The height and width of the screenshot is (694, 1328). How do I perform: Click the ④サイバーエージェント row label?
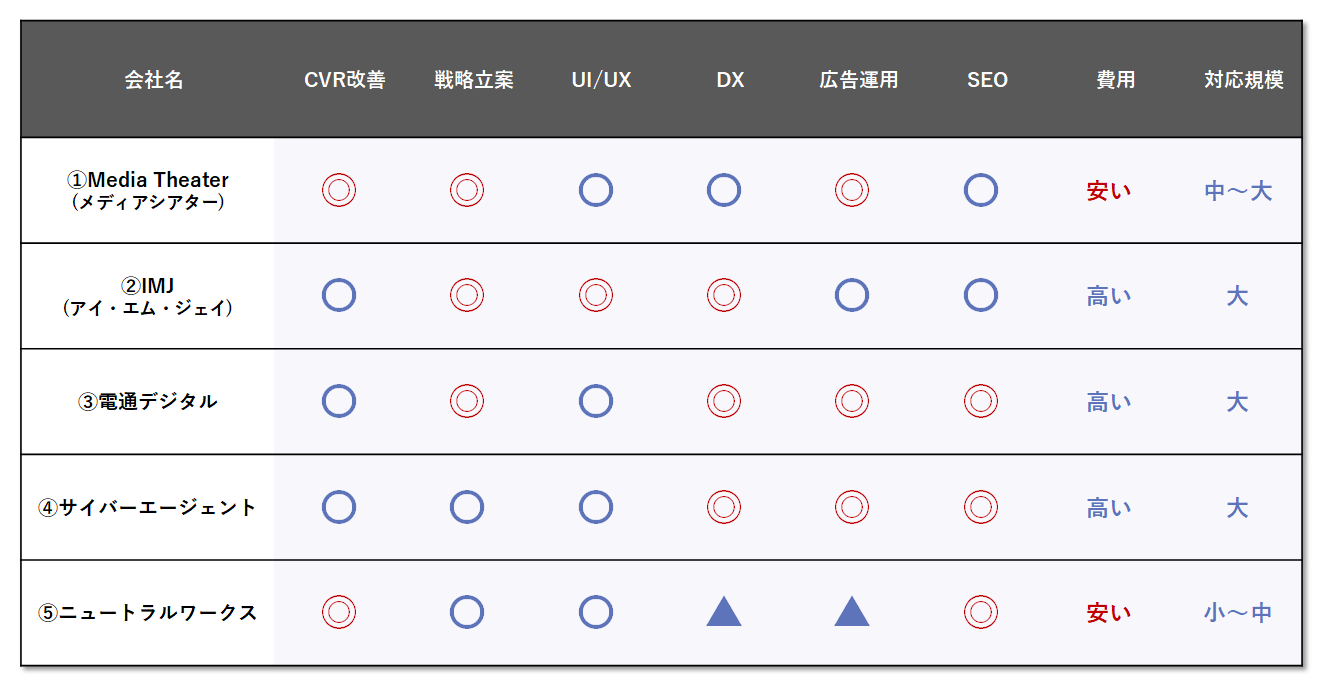148,507
